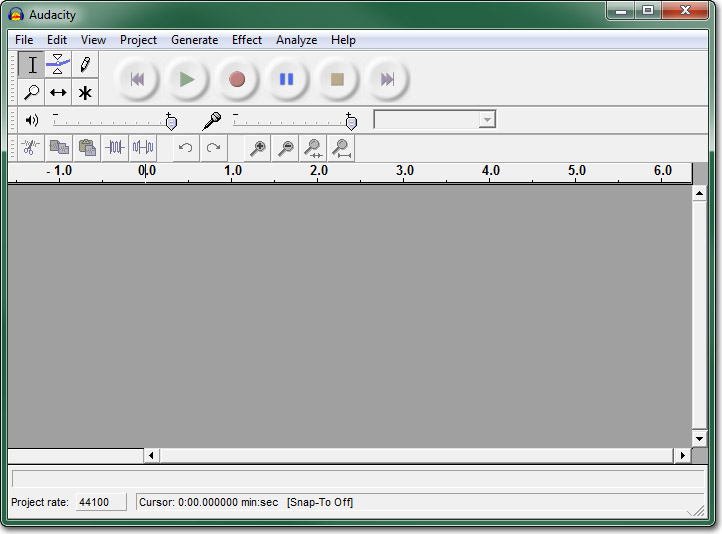Click the output volume slider thumb

pos(171,122)
